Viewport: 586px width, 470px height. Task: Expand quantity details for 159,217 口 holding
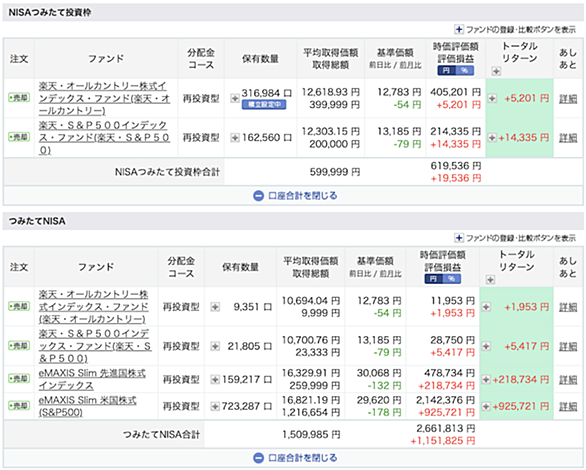click(x=215, y=379)
